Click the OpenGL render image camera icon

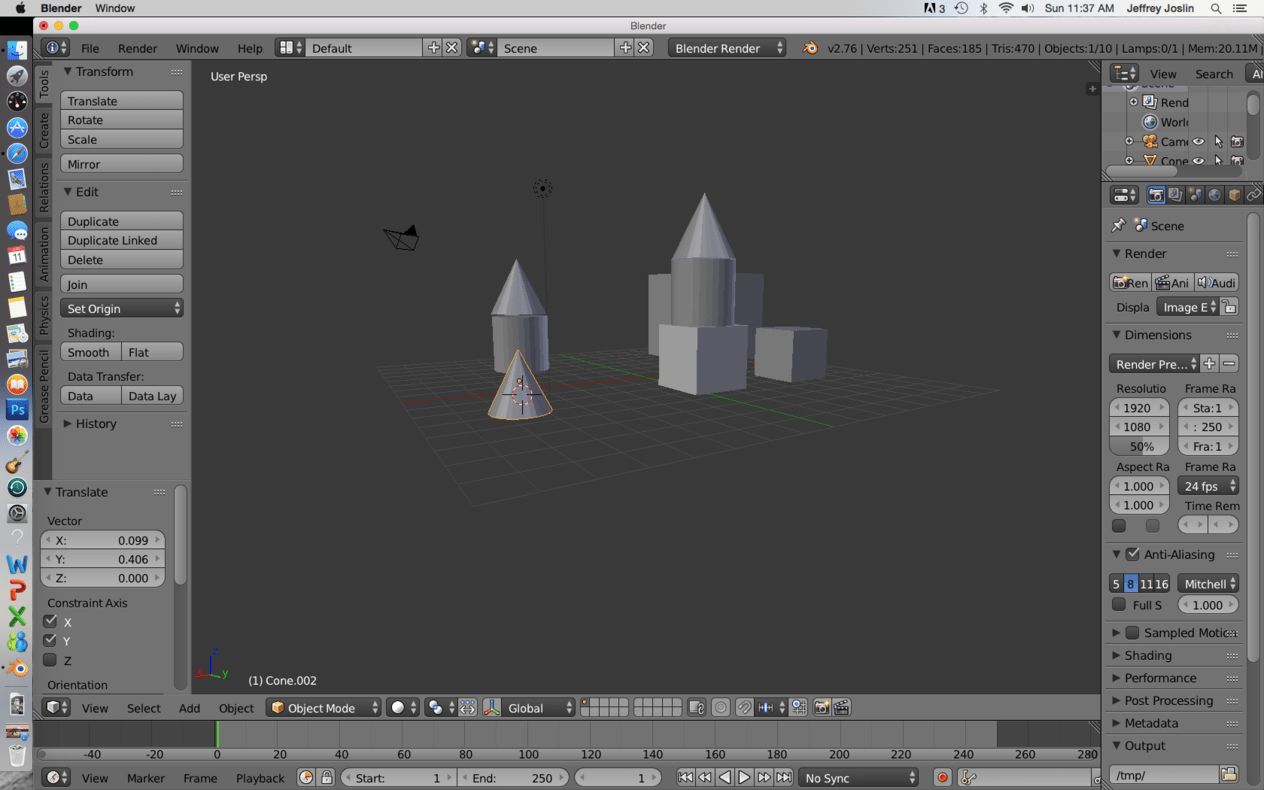(x=821, y=708)
